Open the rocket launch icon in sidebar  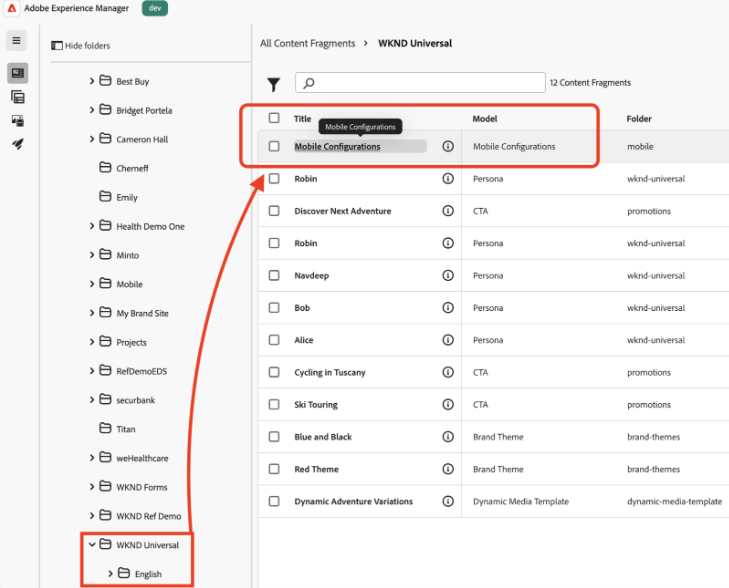17,144
